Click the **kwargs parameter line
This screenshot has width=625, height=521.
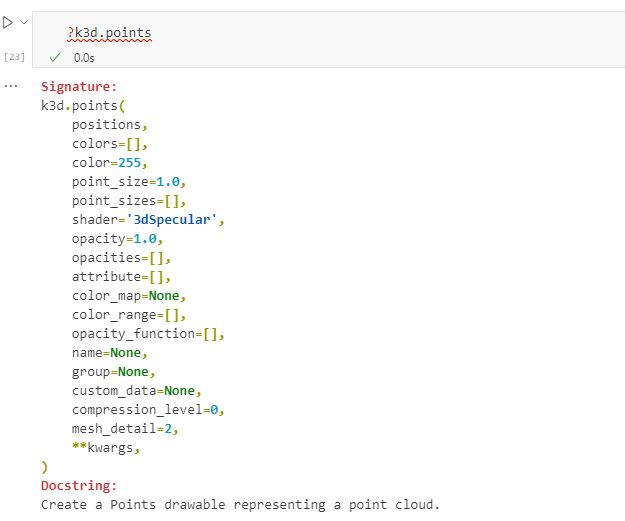tap(106, 448)
